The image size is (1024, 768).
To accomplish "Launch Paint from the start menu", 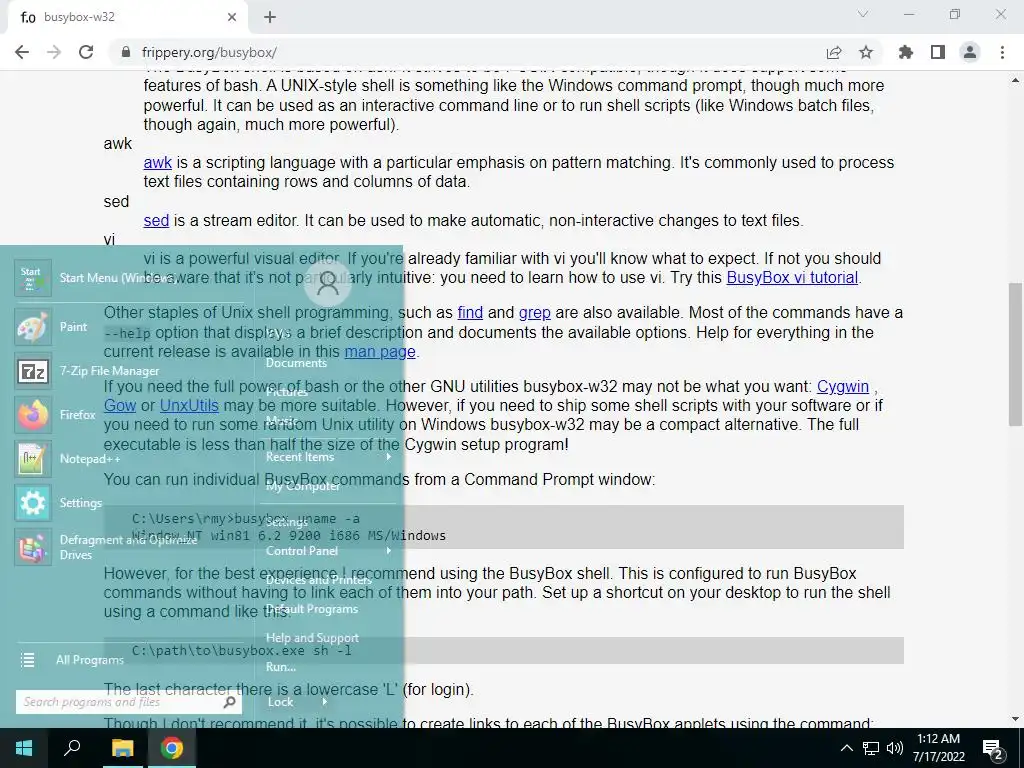I will point(33,327).
